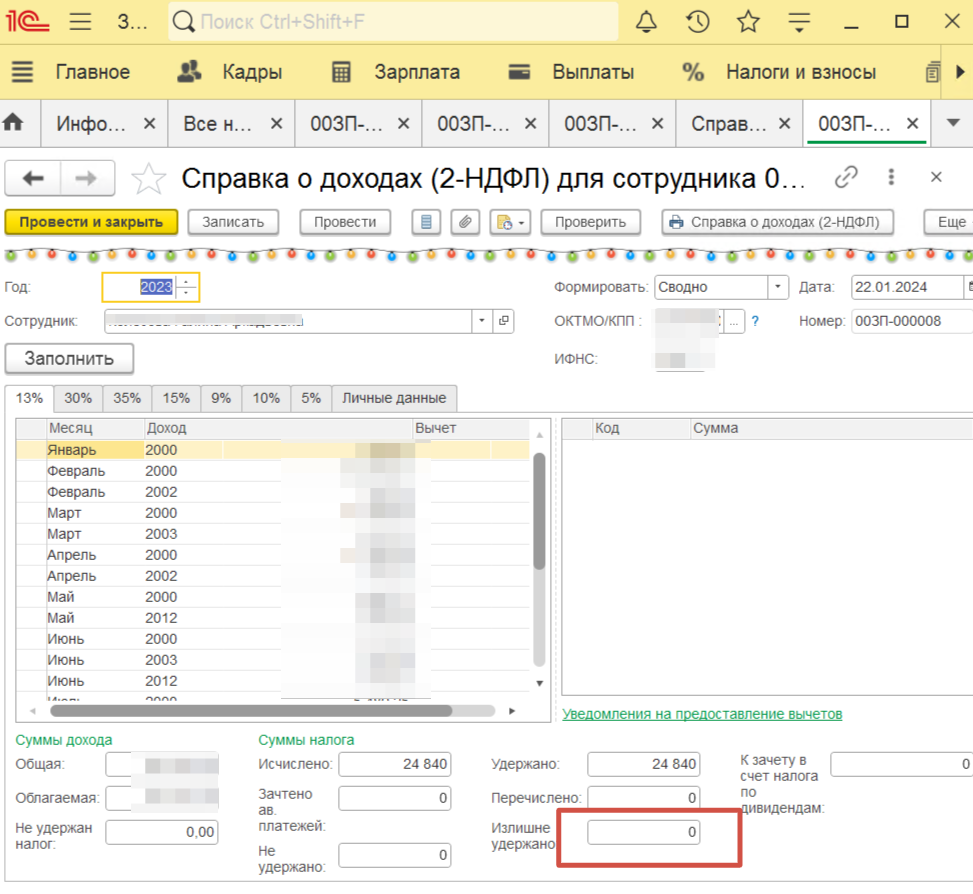Click the Провести button
The image size is (973, 894).
(345, 222)
